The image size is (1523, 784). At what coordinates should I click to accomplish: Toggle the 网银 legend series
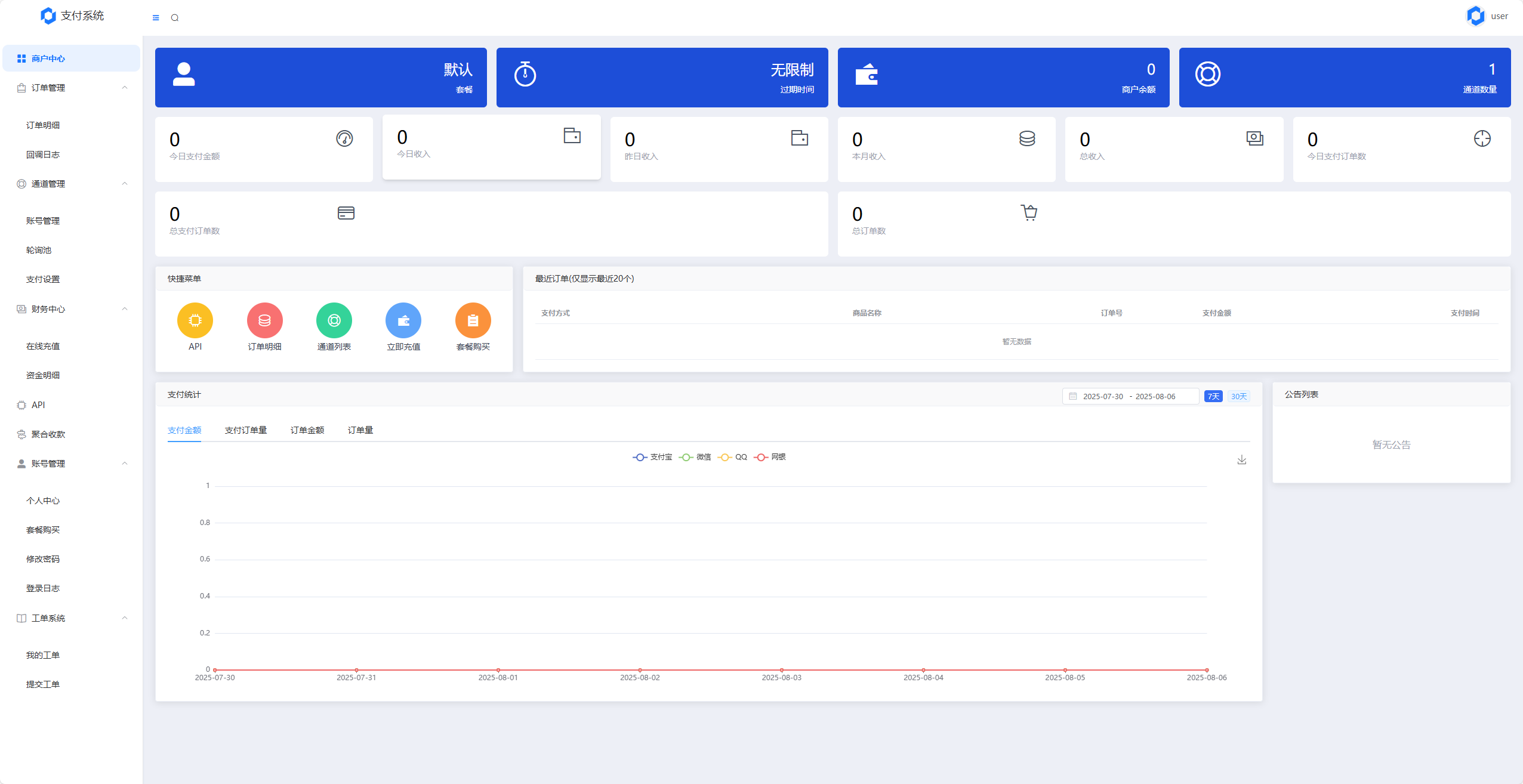coord(770,457)
